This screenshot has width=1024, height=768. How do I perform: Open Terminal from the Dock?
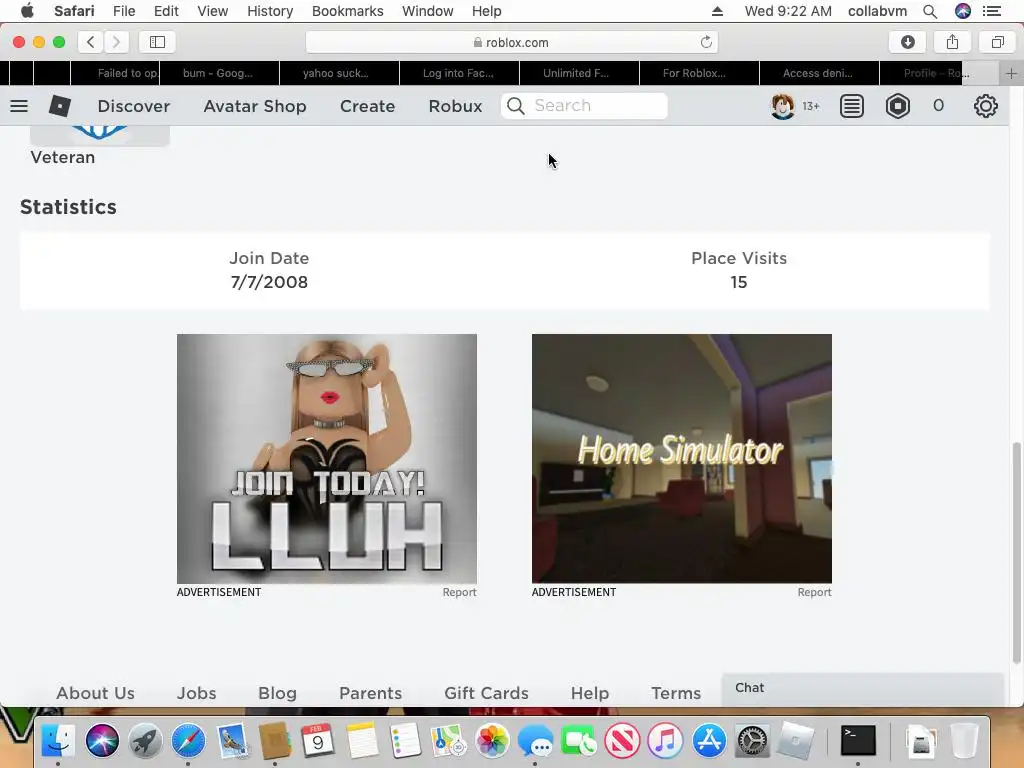click(857, 741)
